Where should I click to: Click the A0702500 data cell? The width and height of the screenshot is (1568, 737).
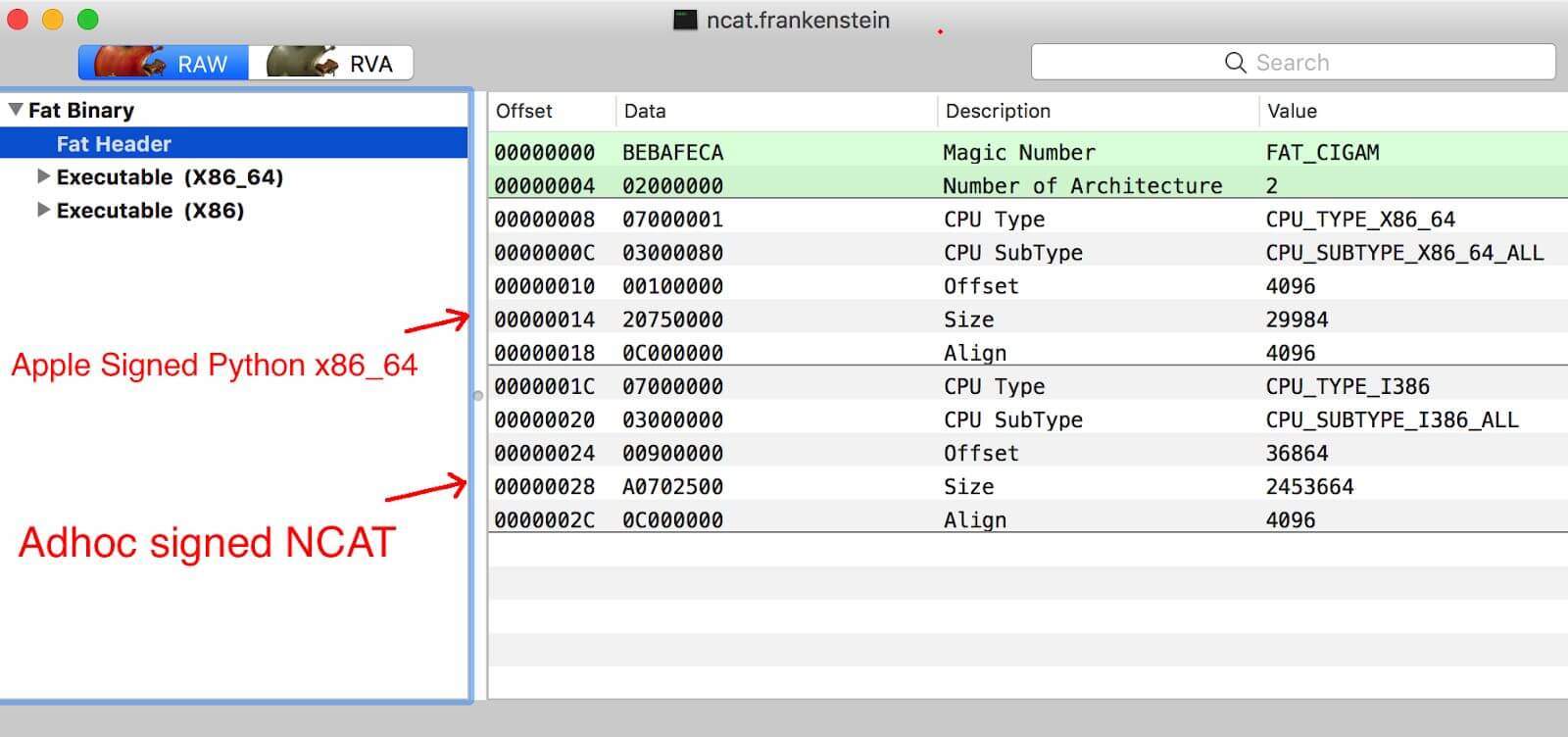672,486
